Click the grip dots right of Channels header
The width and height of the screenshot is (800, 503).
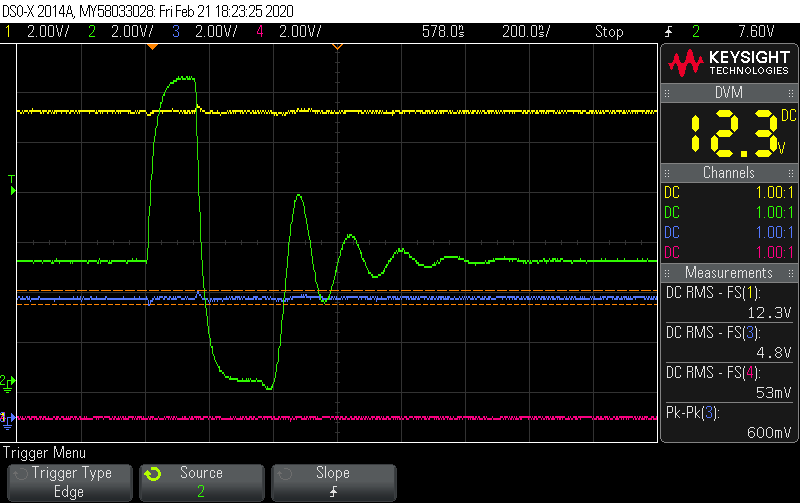(x=791, y=173)
